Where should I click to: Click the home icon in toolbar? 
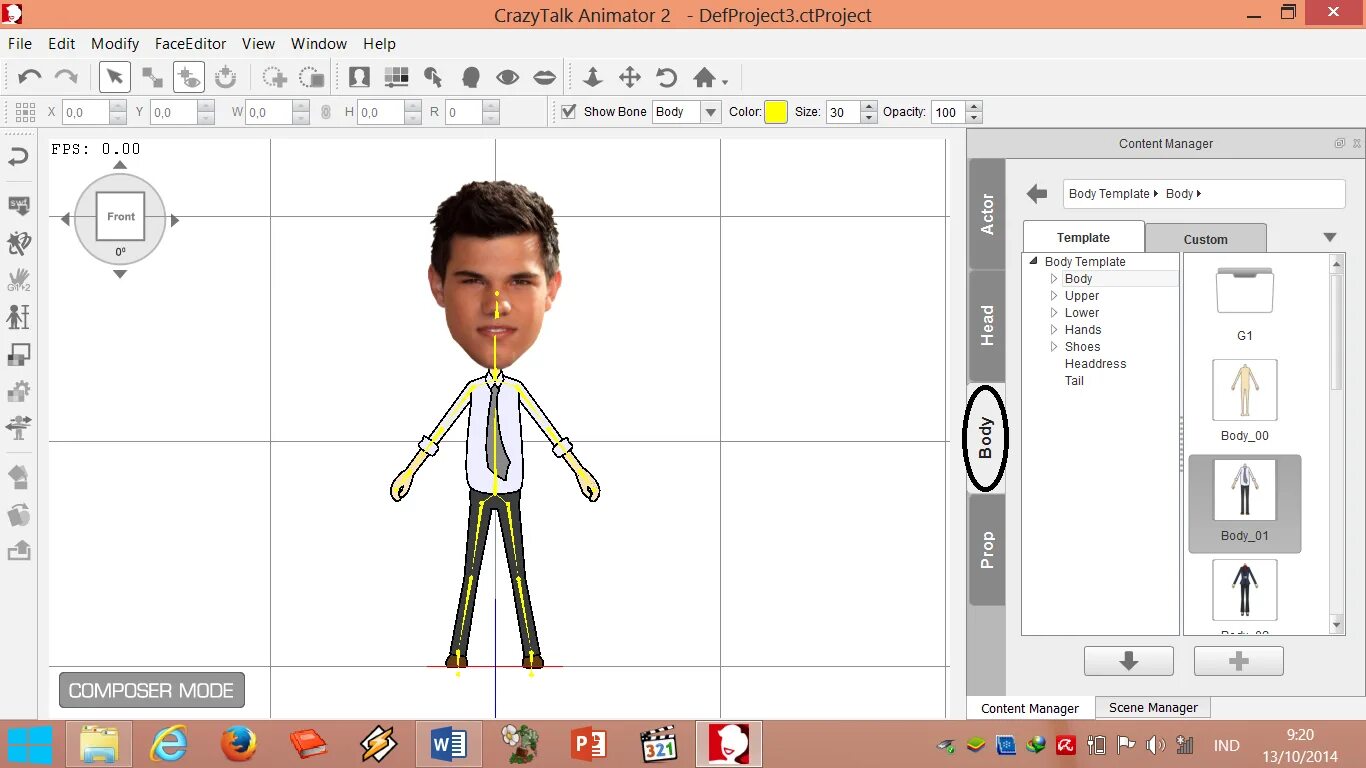click(705, 77)
